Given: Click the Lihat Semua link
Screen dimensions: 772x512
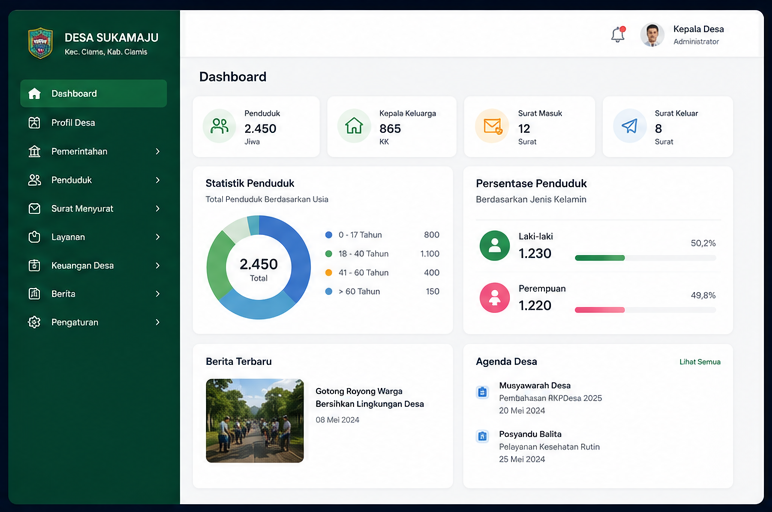Looking at the screenshot, I should pos(700,362).
